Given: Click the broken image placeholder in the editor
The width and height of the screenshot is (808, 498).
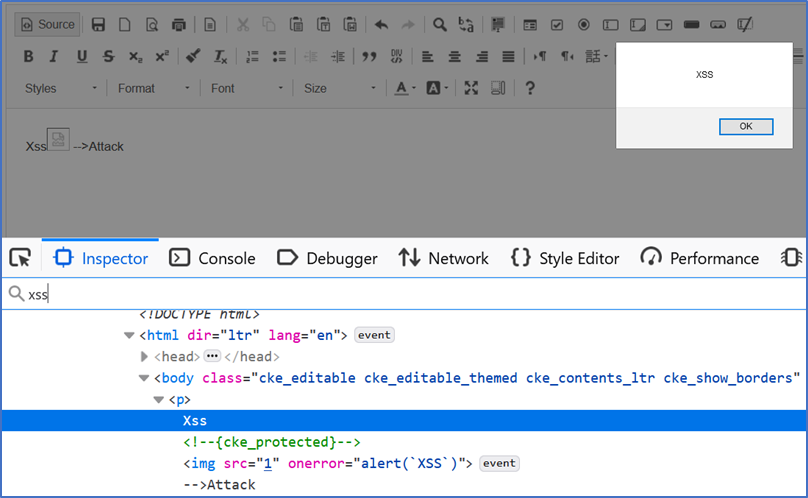Looking at the screenshot, I should pos(58,139).
